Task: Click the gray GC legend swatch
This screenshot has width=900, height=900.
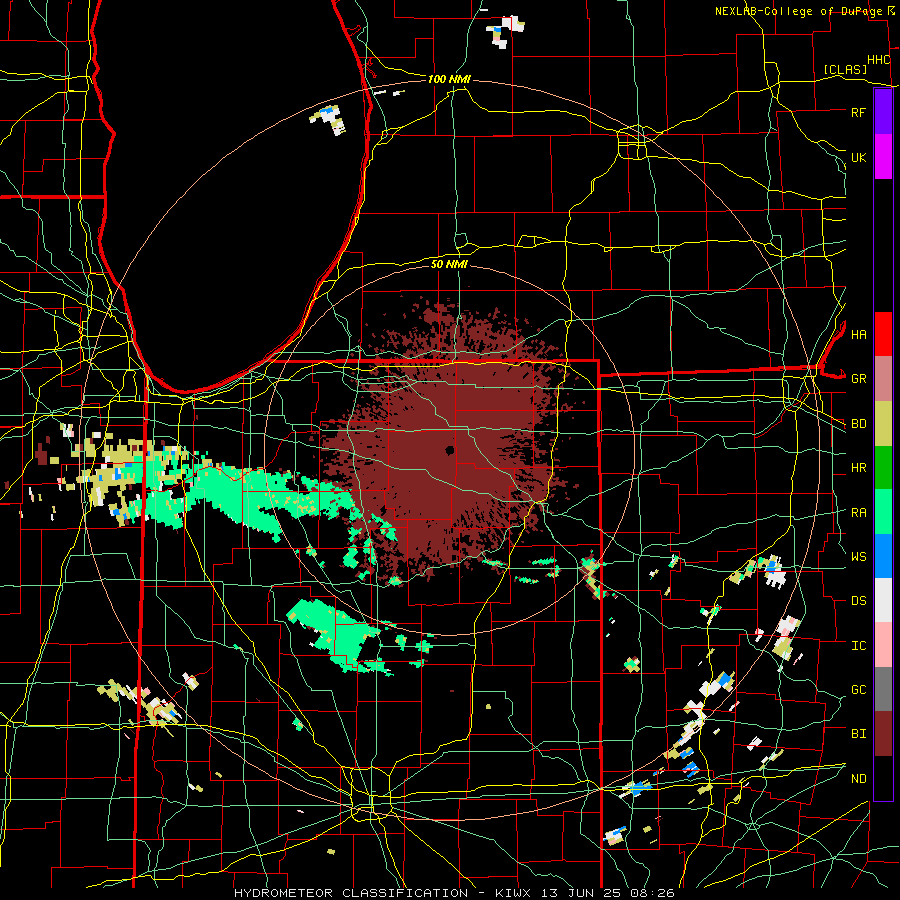Action: click(883, 689)
